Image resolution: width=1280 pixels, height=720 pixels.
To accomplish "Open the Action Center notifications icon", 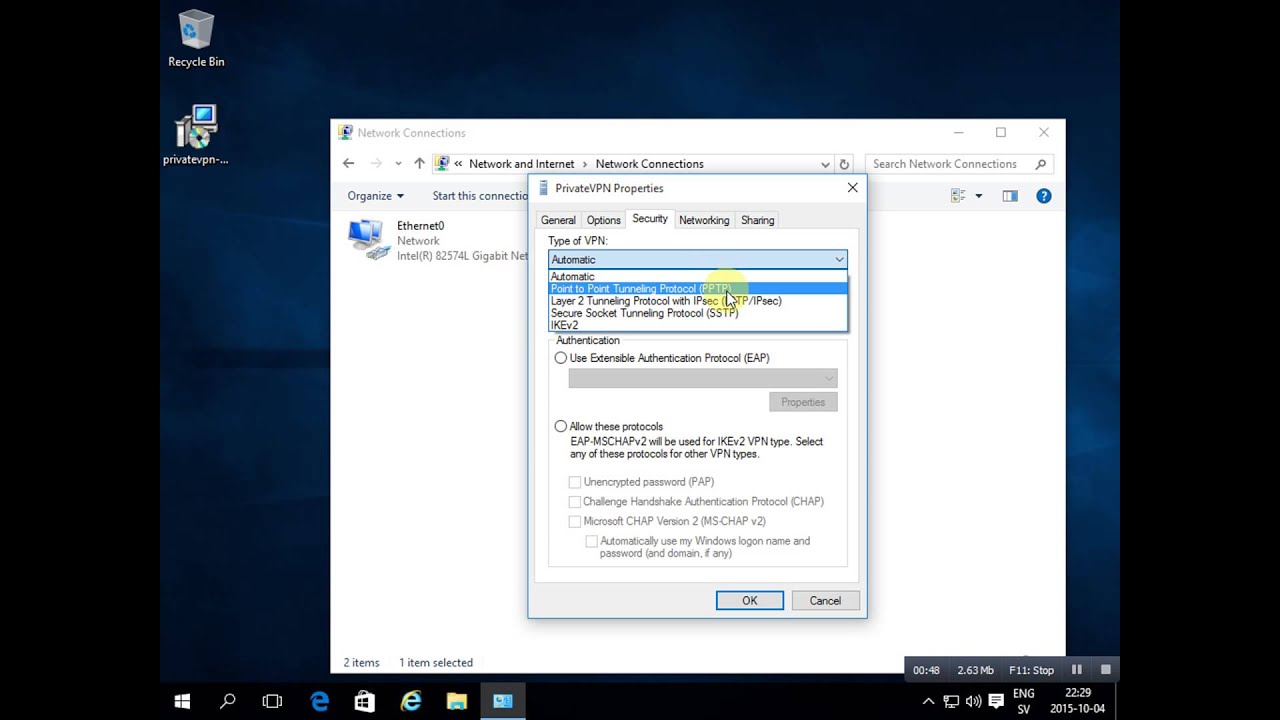I will click(x=996, y=702).
